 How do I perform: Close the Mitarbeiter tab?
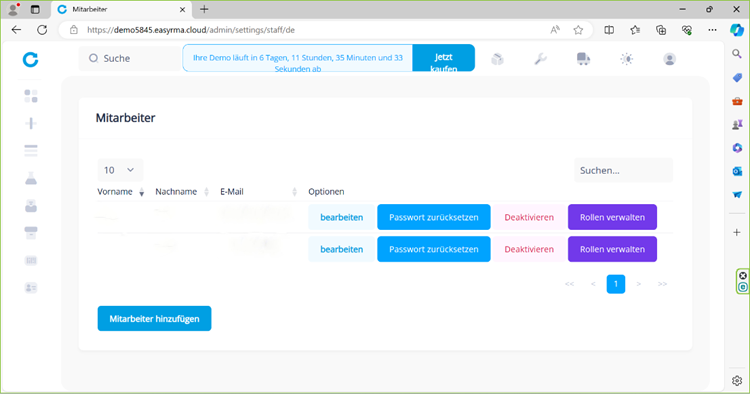pos(182,9)
